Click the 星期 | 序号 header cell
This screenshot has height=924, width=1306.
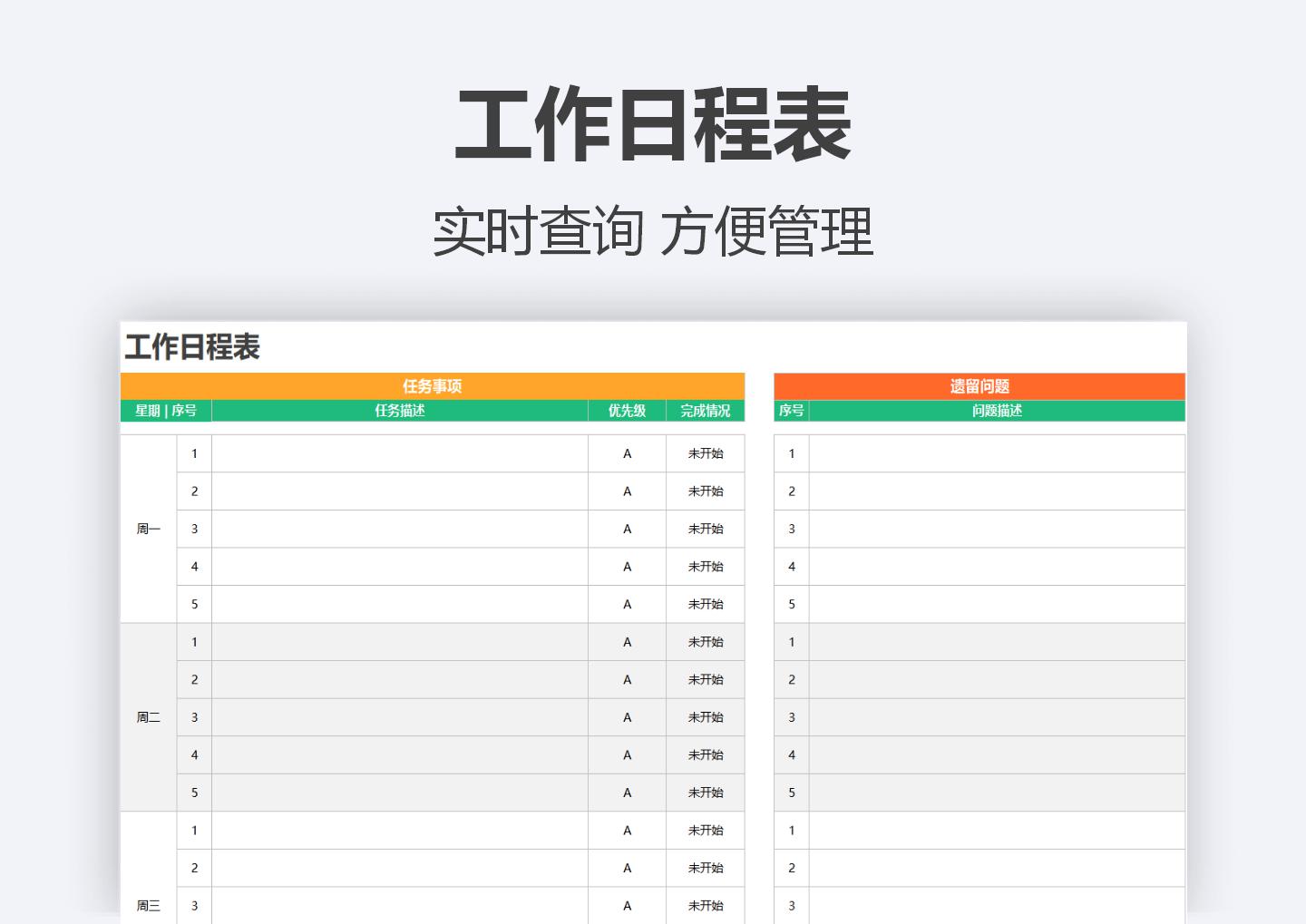click(x=166, y=411)
